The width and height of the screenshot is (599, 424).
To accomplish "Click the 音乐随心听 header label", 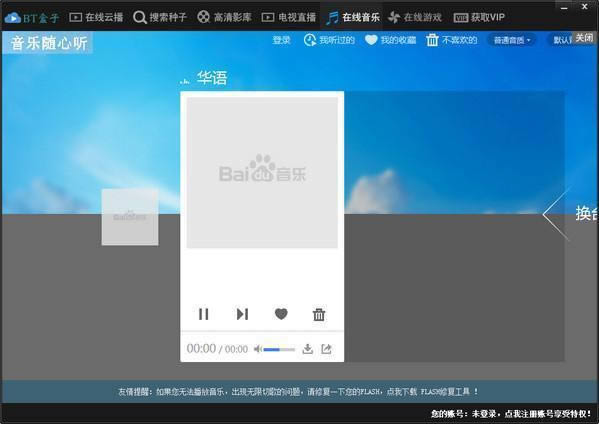I will pos(49,43).
